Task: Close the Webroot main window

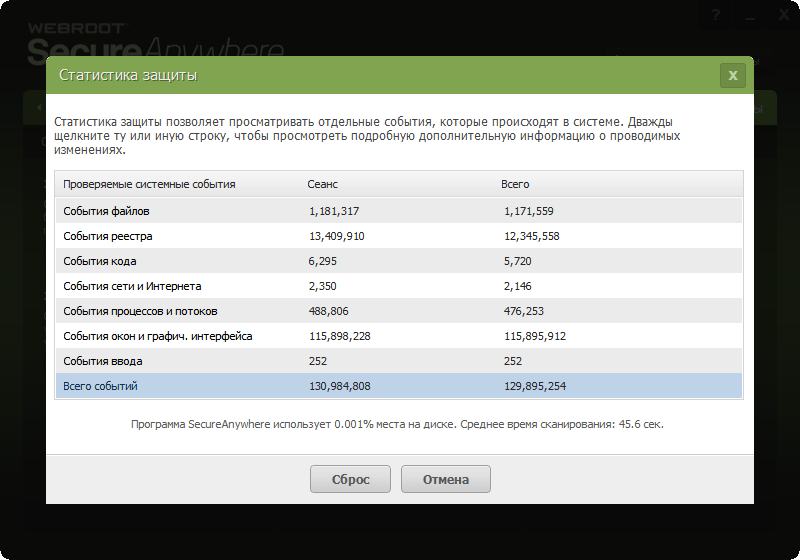Action: (784, 15)
